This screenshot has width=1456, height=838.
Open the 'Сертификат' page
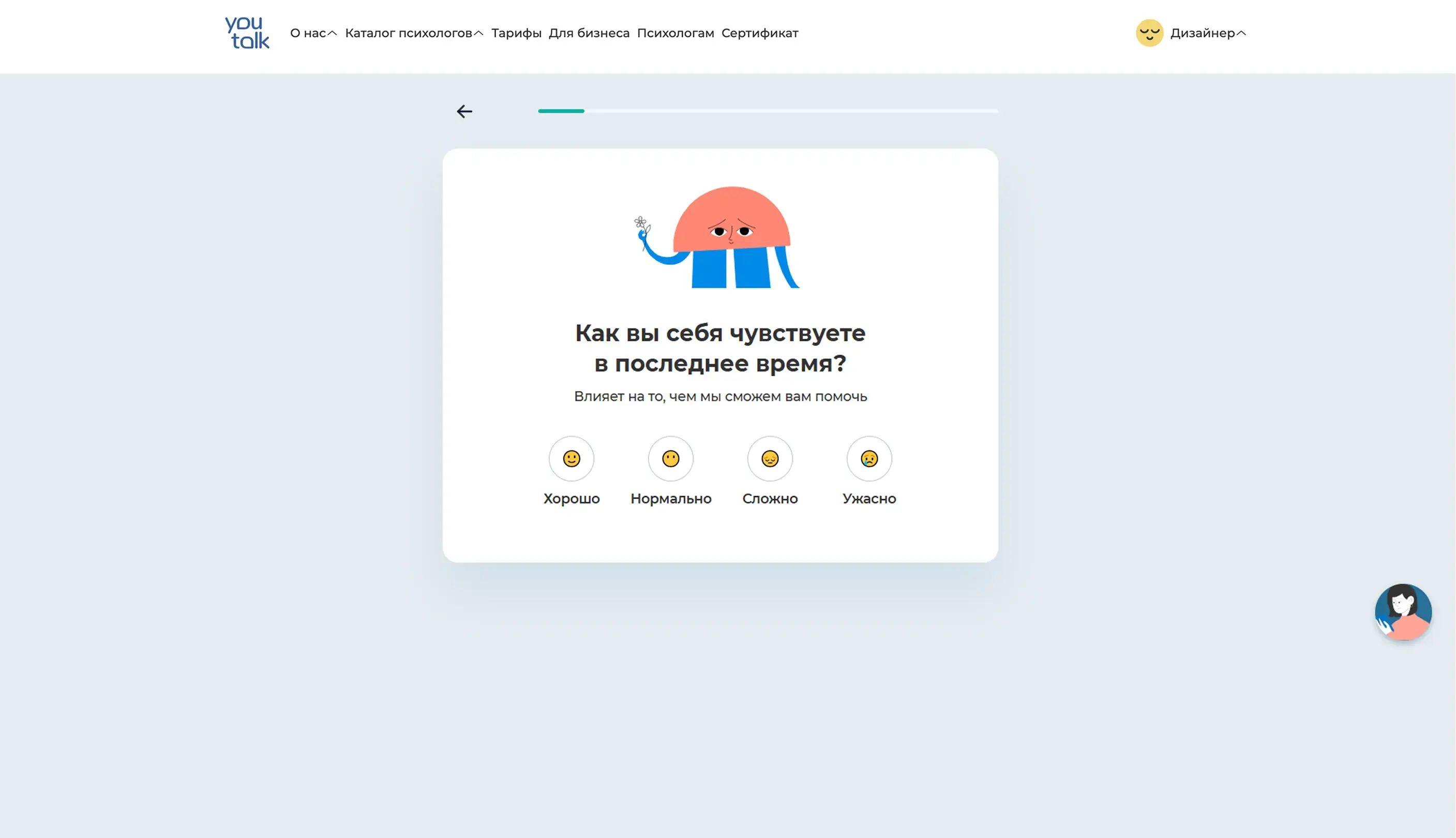coord(760,34)
